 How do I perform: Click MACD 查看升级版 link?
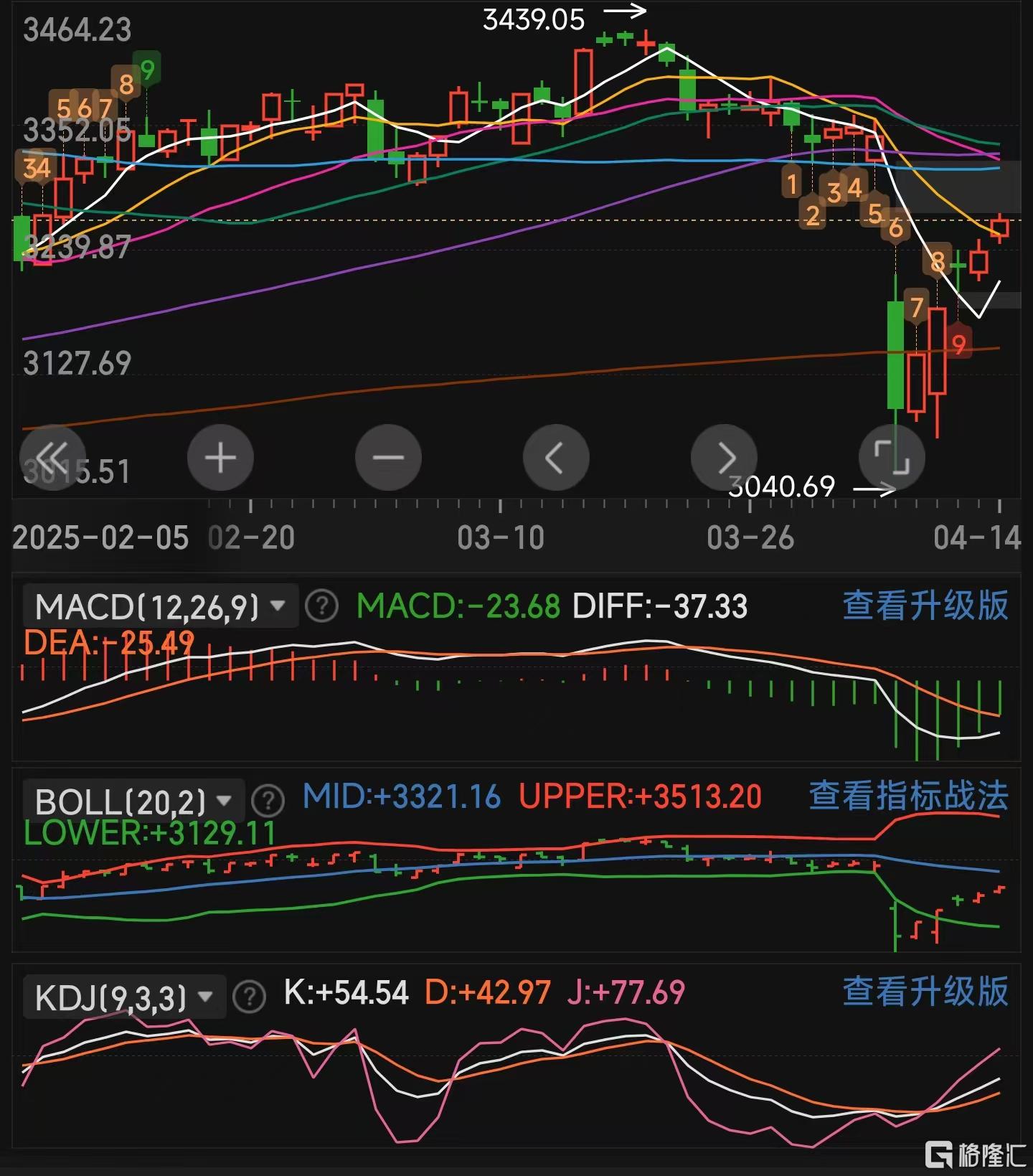point(925,606)
